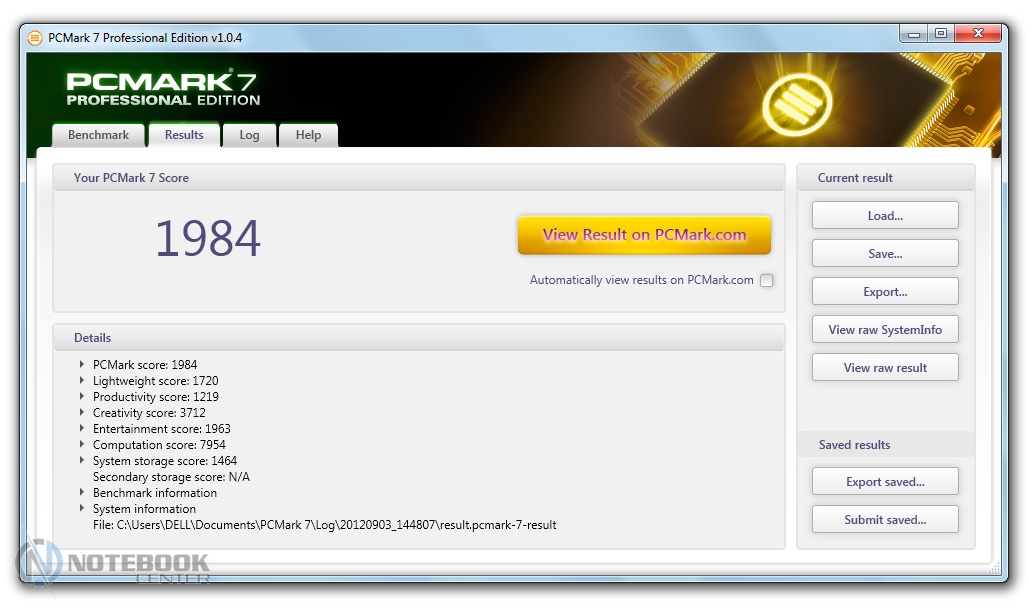Open the Help tab
This screenshot has height=610, width=1036.
pos(308,135)
